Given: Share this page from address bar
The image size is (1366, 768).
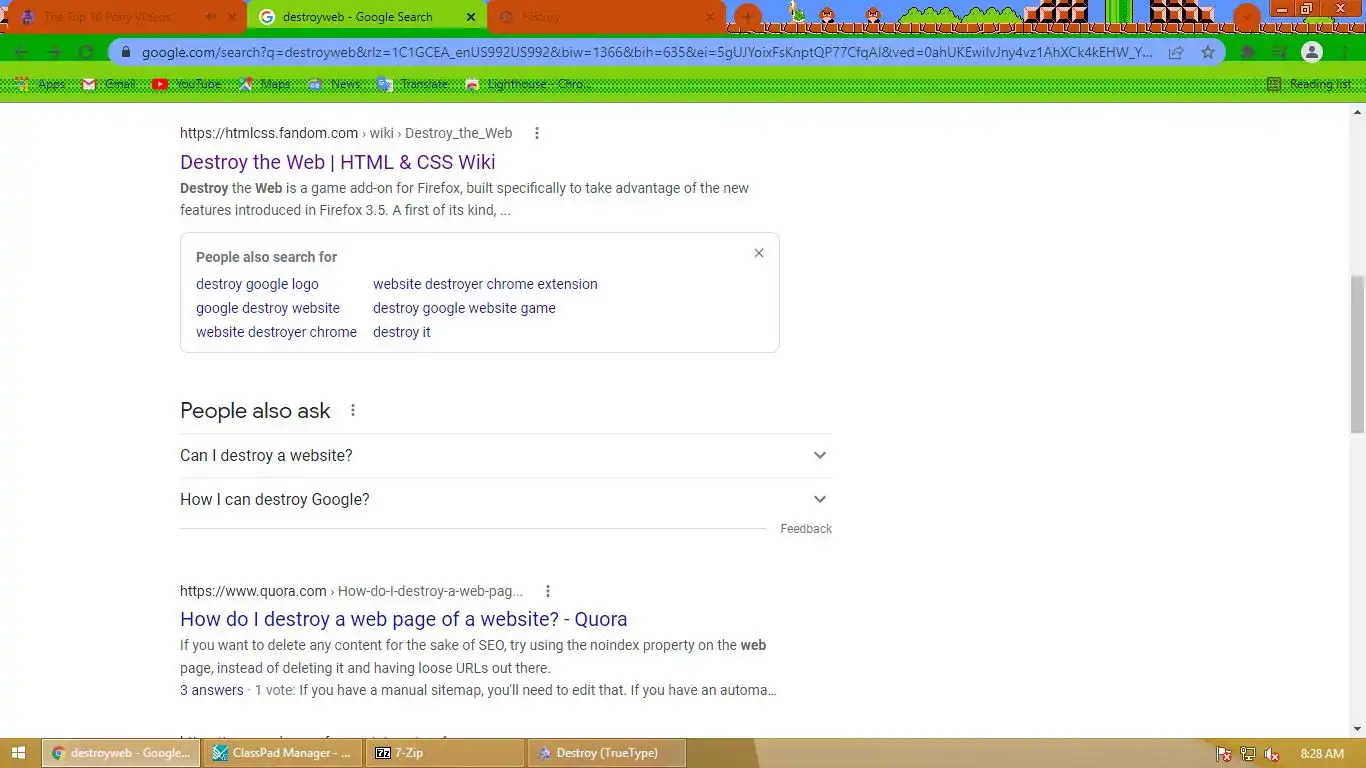Looking at the screenshot, I should click(x=1177, y=52).
